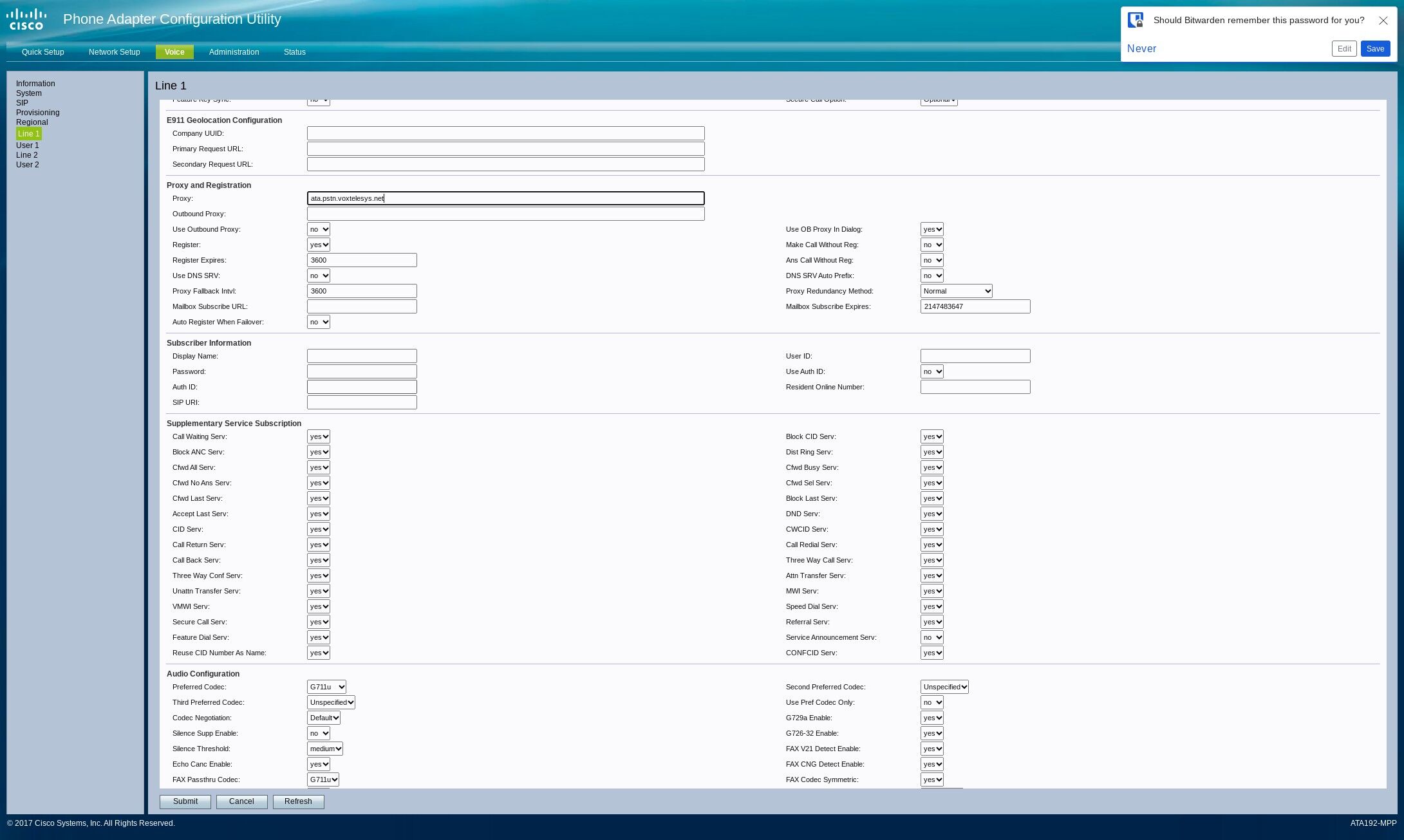
Task: Open Line 2 in the sidebar
Action: point(27,155)
